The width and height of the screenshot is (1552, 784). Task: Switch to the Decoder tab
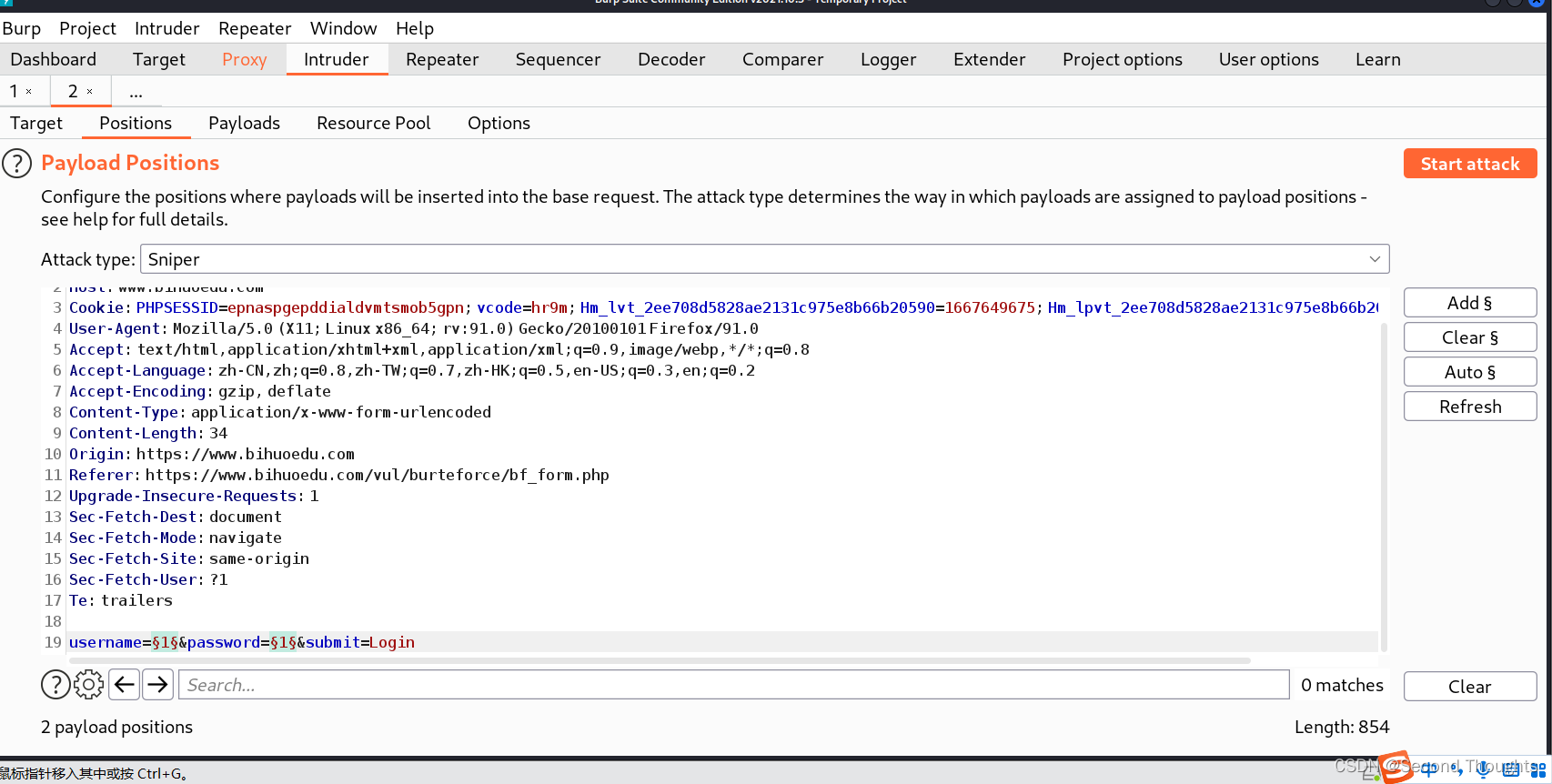[671, 59]
